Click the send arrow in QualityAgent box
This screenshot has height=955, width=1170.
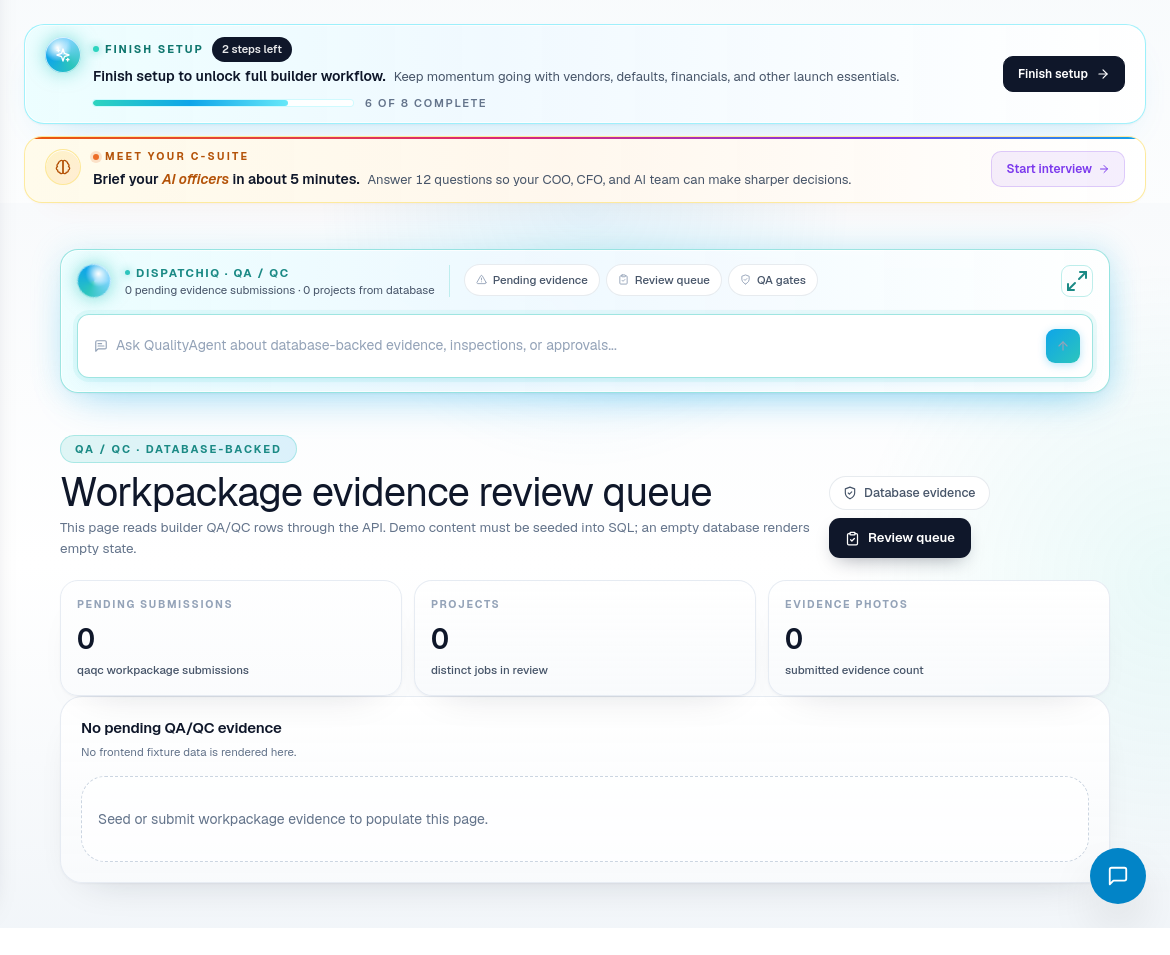tap(1063, 346)
